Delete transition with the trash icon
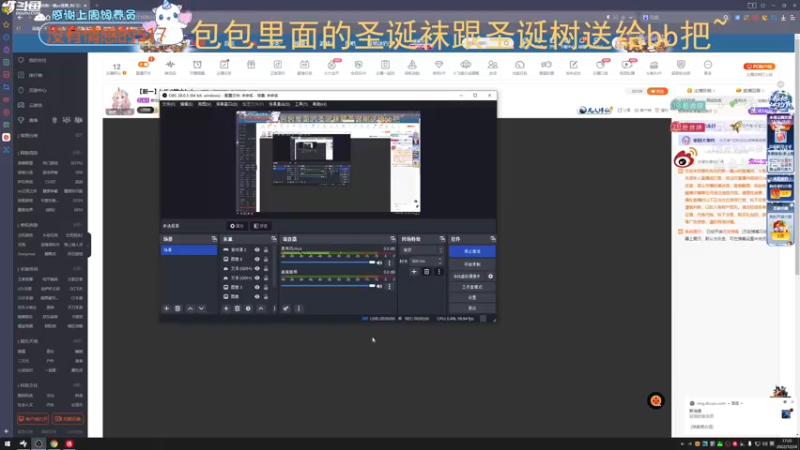800x450 pixels. point(427,271)
